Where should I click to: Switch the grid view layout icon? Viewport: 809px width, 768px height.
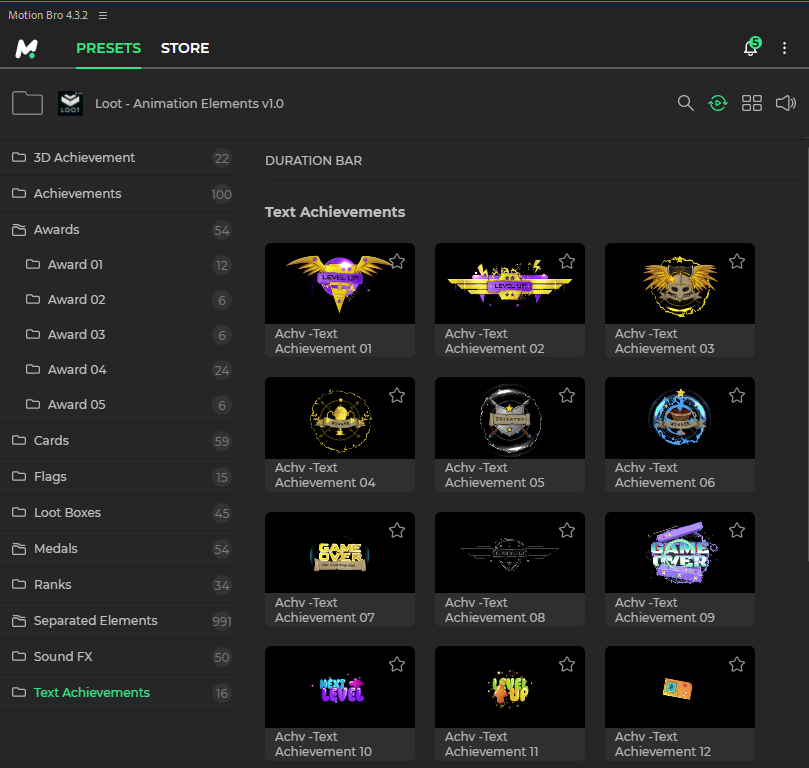pyautogui.click(x=752, y=103)
